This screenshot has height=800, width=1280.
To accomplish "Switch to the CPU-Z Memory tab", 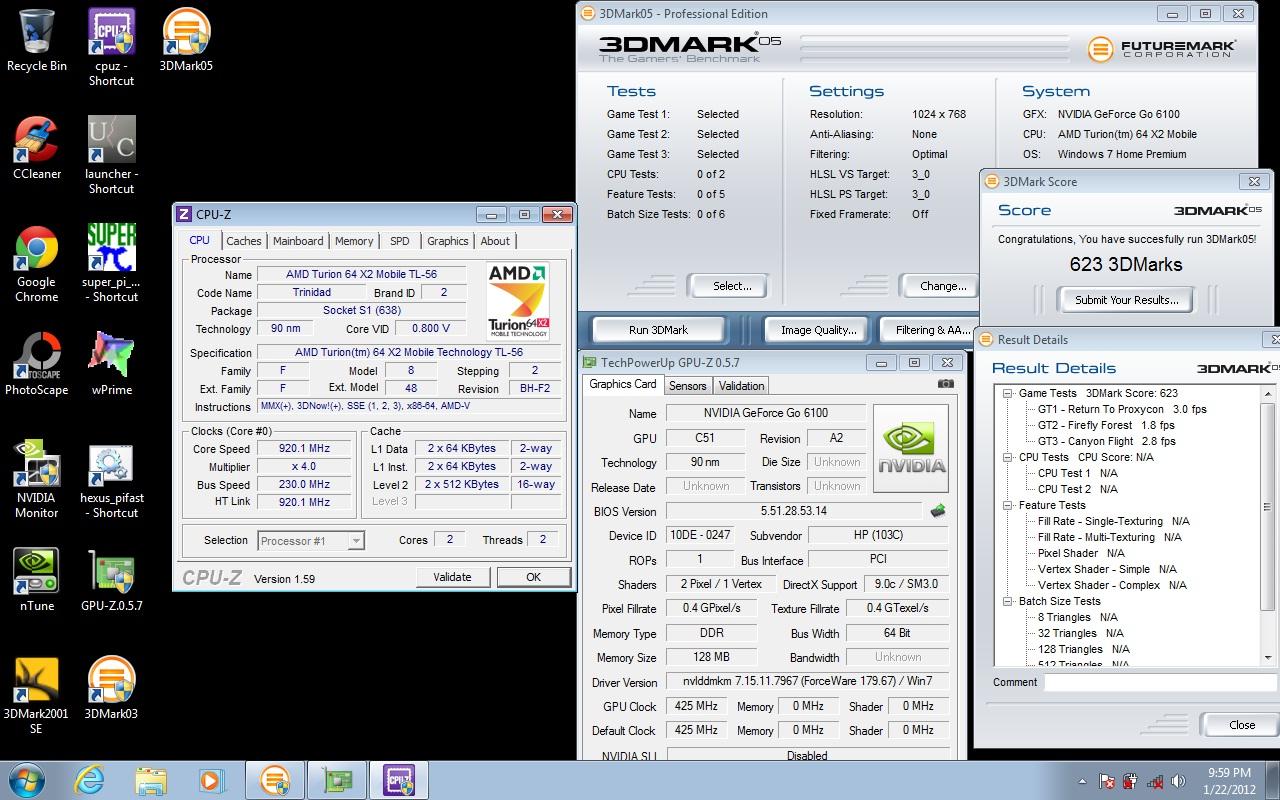I will click(x=354, y=241).
